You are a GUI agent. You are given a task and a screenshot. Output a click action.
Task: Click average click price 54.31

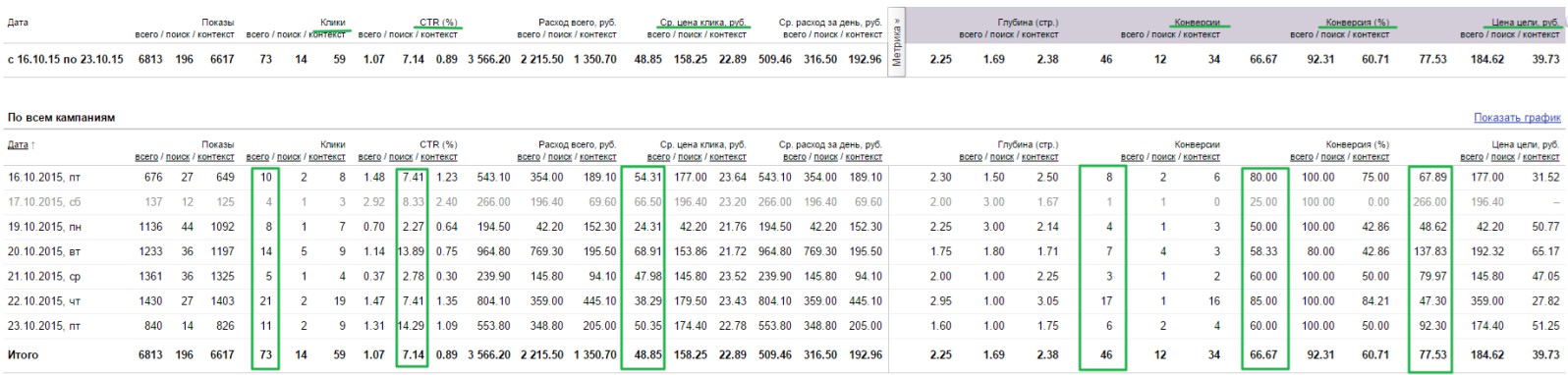[648, 178]
